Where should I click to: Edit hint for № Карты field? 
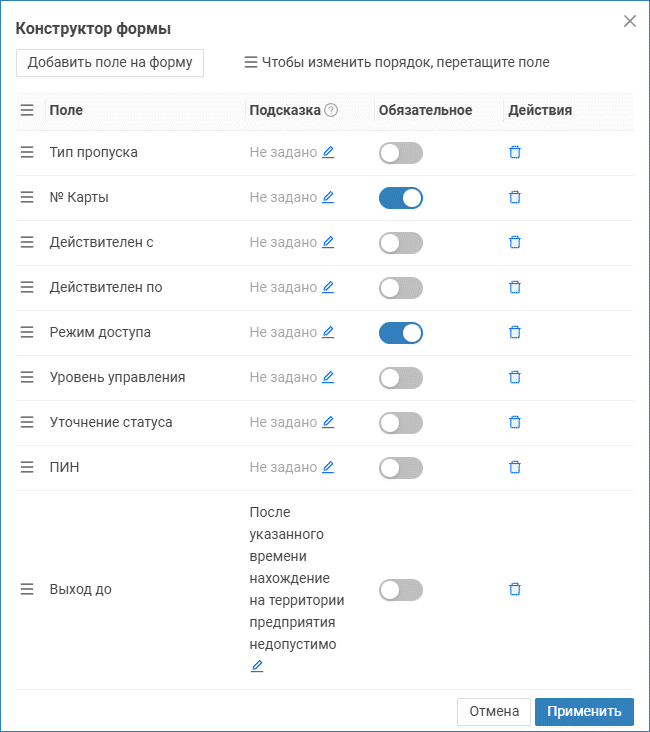328,197
